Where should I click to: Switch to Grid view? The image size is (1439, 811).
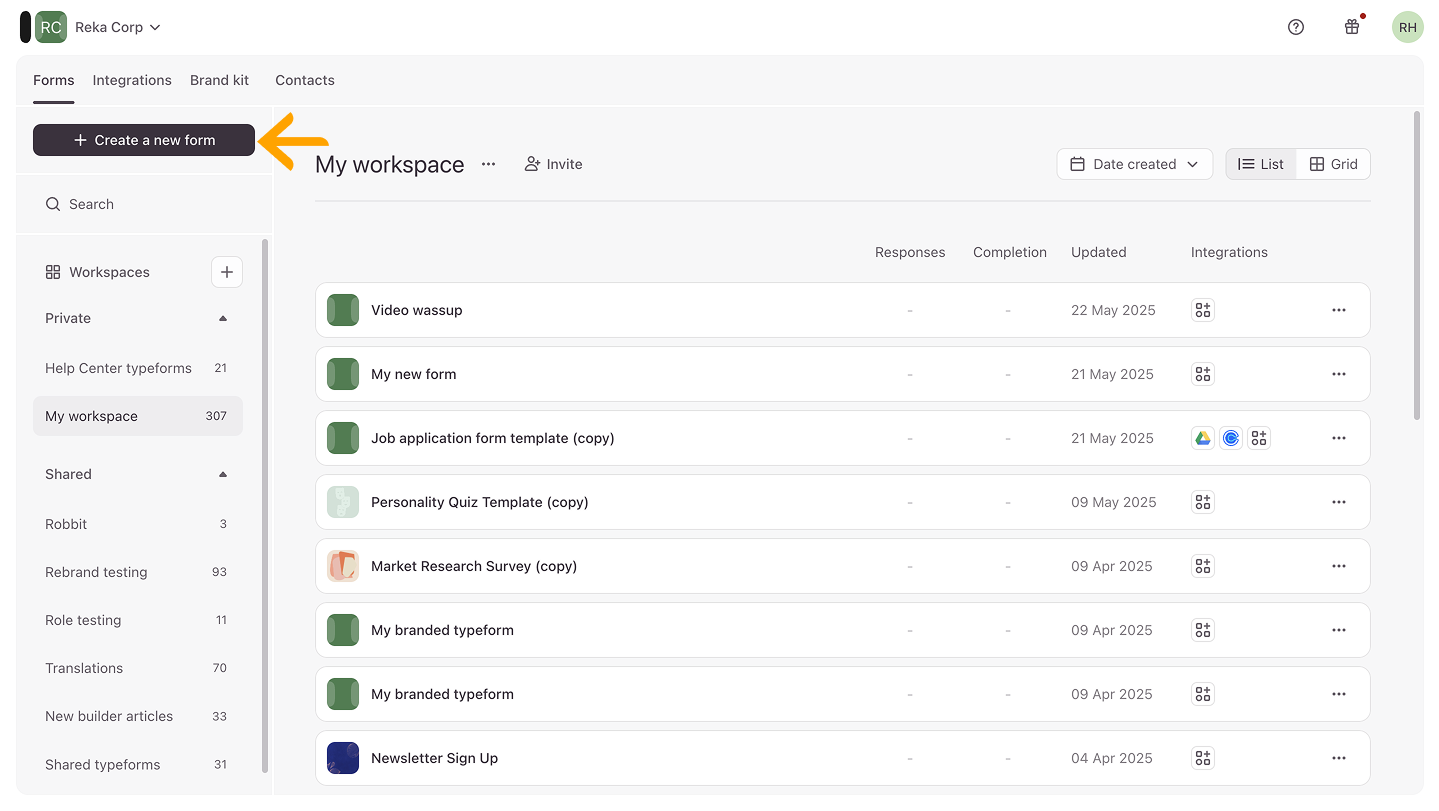1334,164
